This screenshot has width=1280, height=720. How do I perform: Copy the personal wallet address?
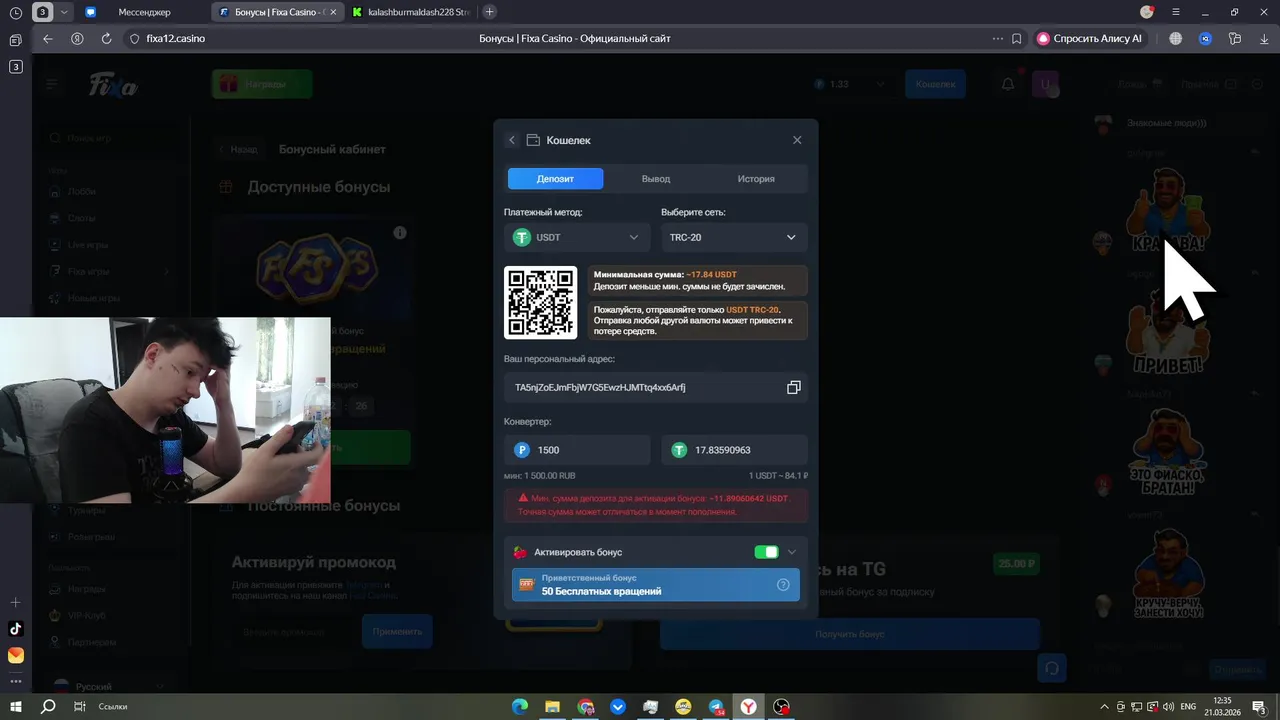(794, 387)
